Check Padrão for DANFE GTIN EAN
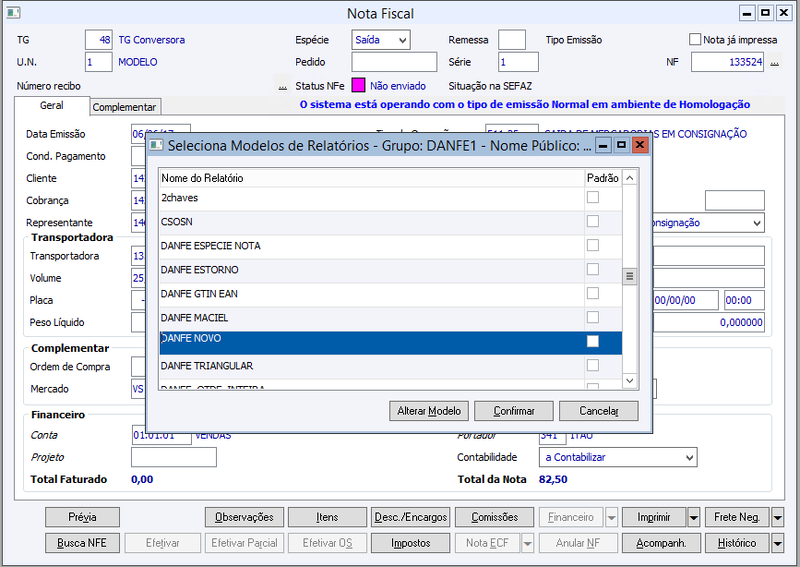The height and width of the screenshot is (567, 800). click(592, 293)
